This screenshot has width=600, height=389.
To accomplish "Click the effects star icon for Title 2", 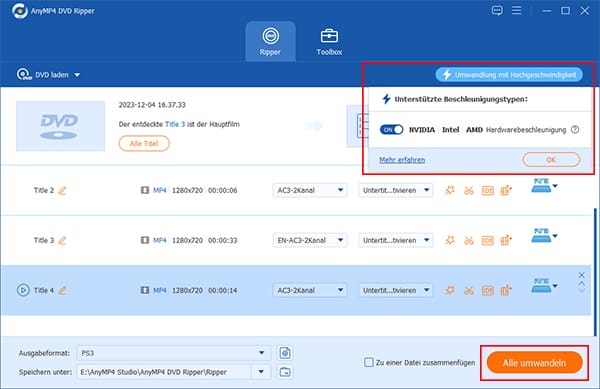I will (450, 190).
